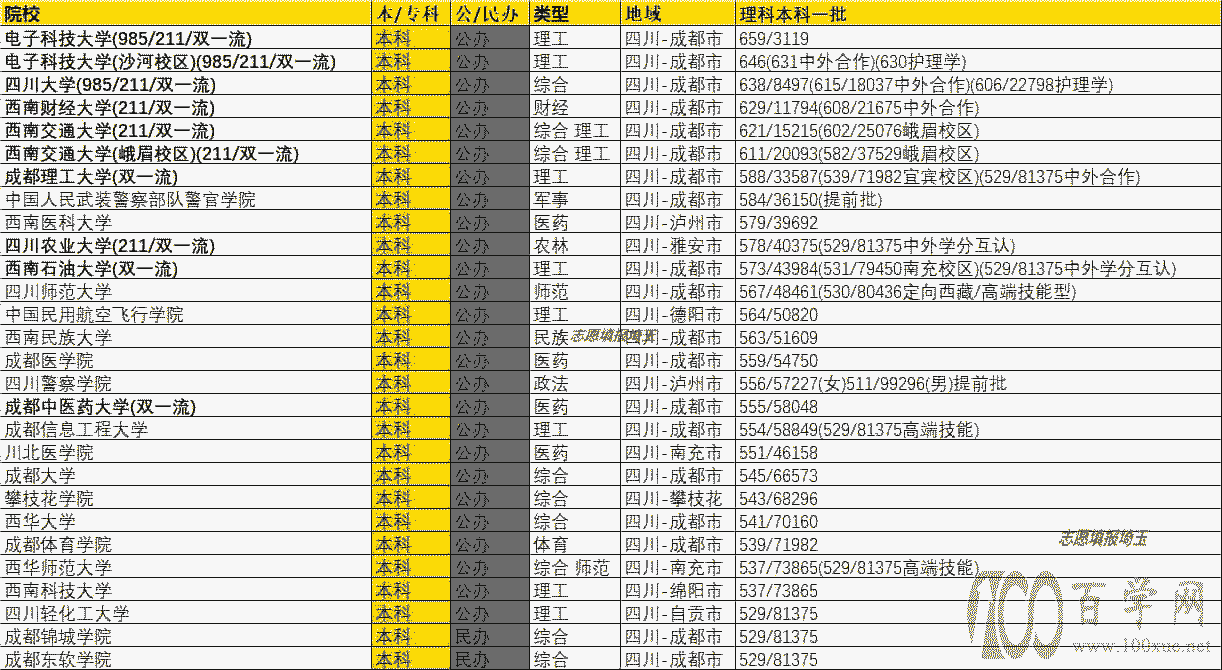This screenshot has width=1222, height=670.
Task: Click 财经 type cell in 西南财经大学 row
Action: click(574, 108)
